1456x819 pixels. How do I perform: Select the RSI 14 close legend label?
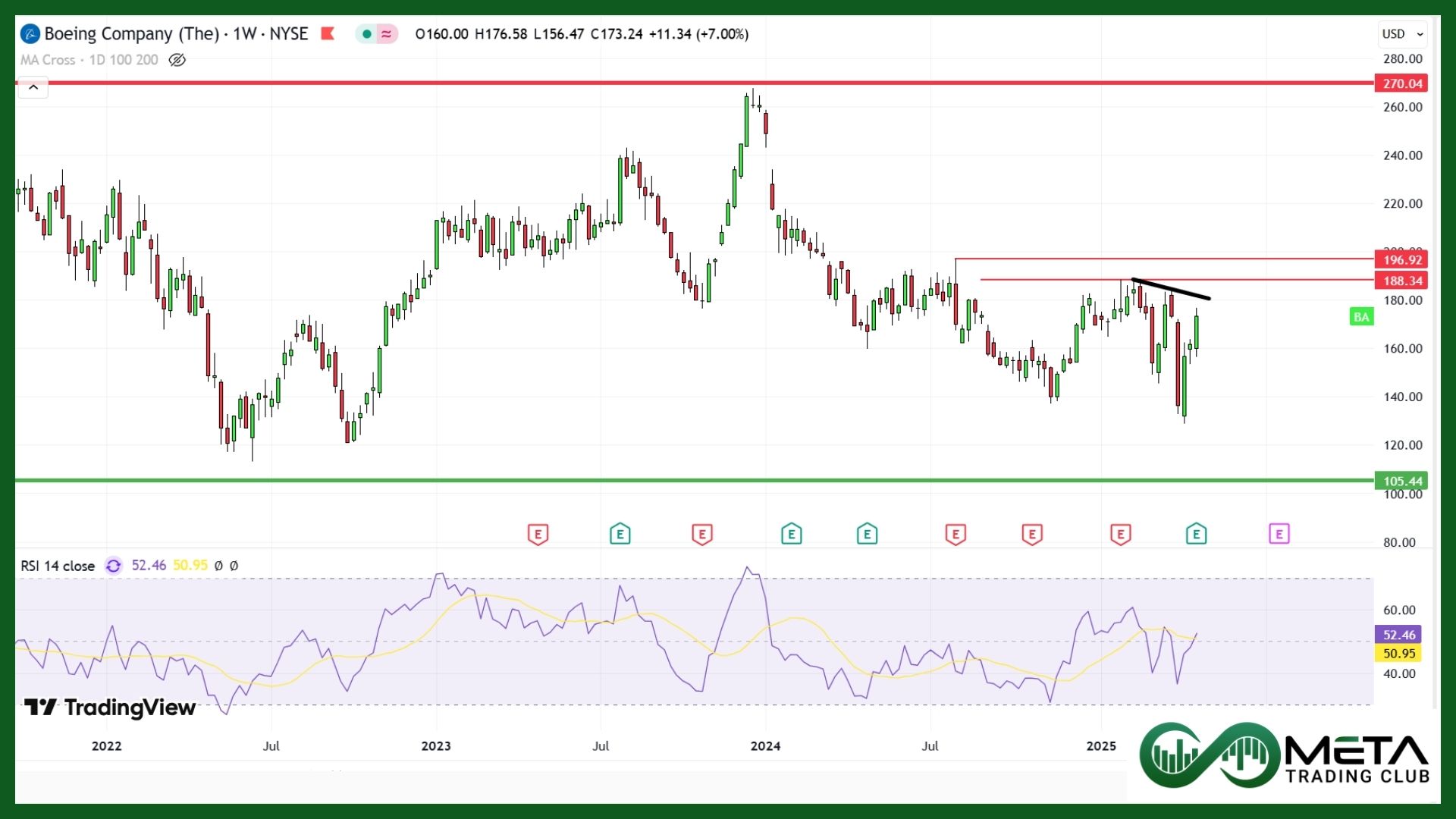point(58,566)
